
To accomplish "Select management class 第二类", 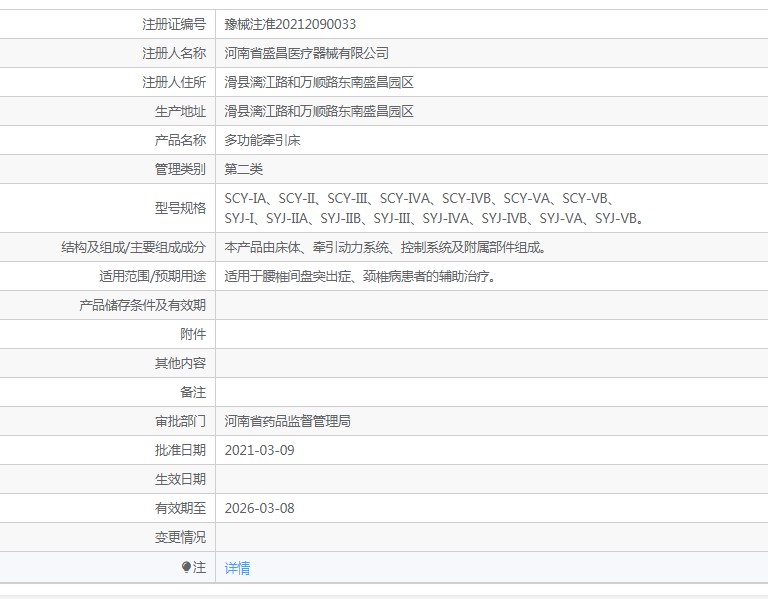I will (243, 169).
